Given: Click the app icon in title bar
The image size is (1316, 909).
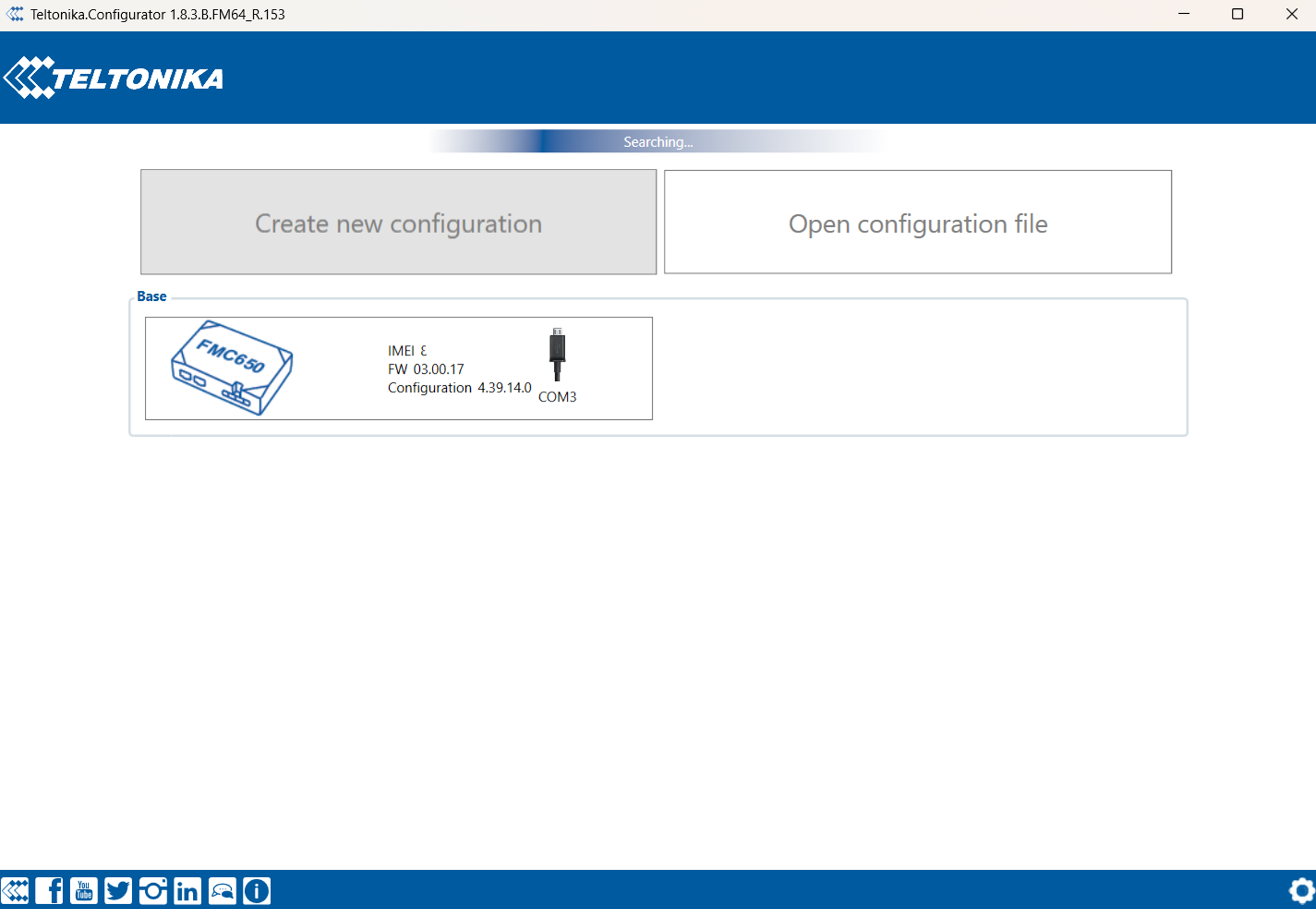Looking at the screenshot, I should [15, 14].
